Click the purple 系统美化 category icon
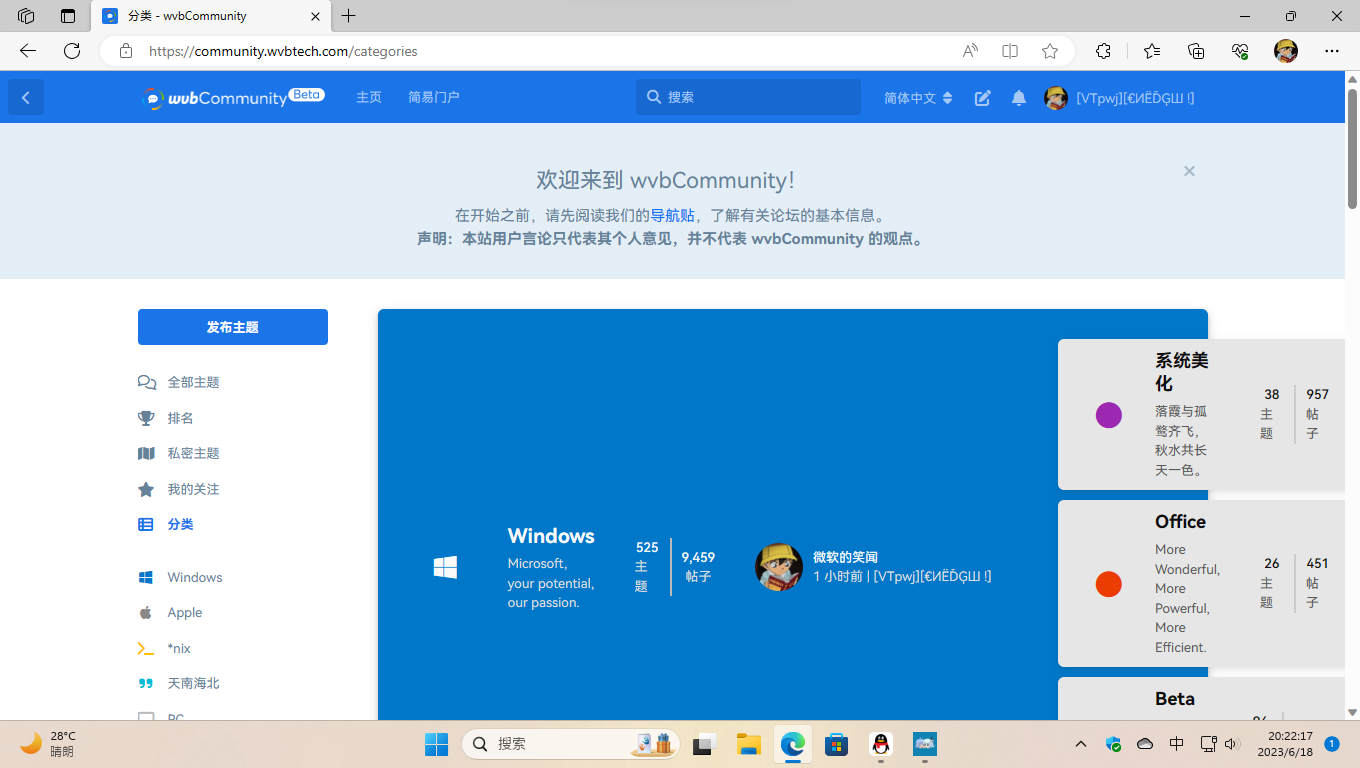 coord(1109,415)
